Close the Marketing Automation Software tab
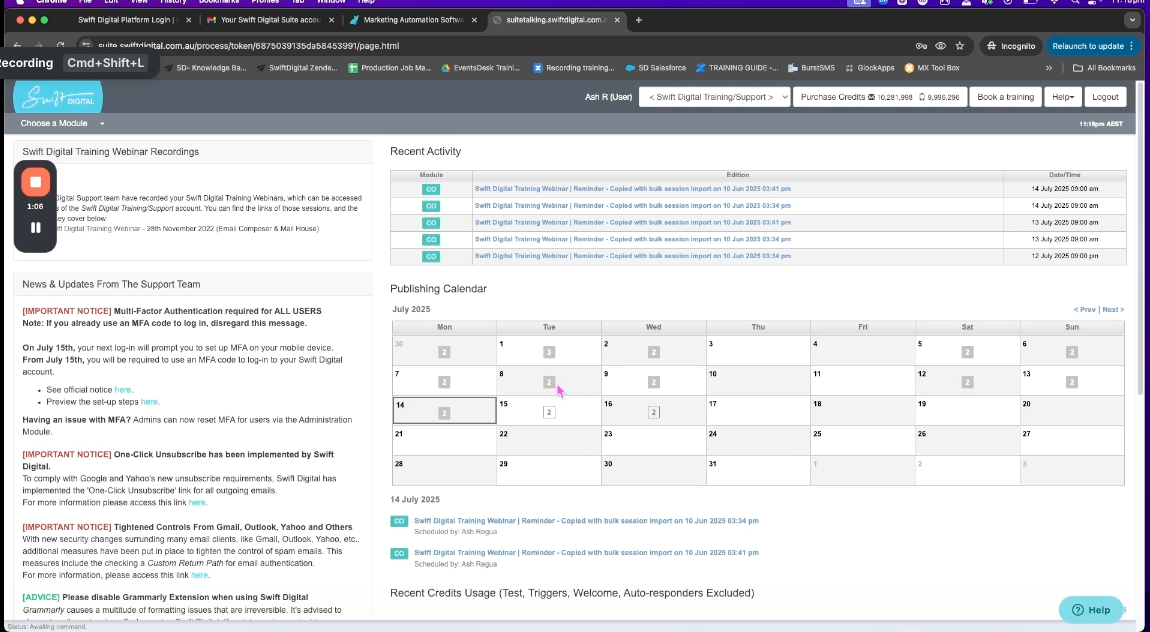Image resolution: width=1150 pixels, height=632 pixels. (475, 21)
